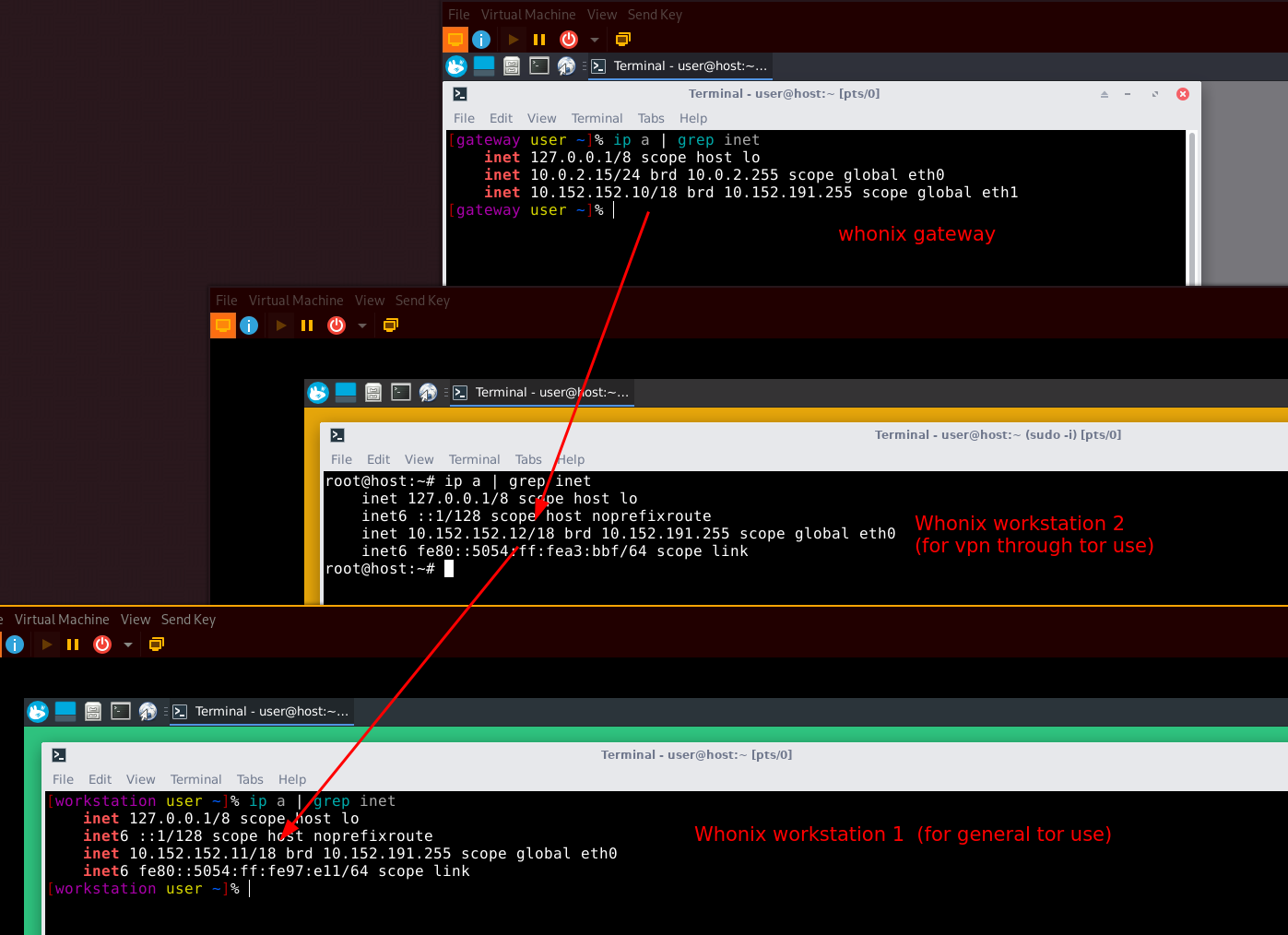Open View menu in gateway VM window
The width and height of the screenshot is (1288, 935).
tap(602, 15)
